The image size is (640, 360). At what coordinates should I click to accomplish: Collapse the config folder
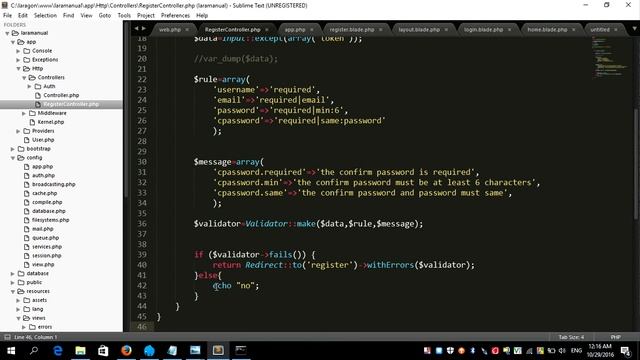(x=13, y=158)
